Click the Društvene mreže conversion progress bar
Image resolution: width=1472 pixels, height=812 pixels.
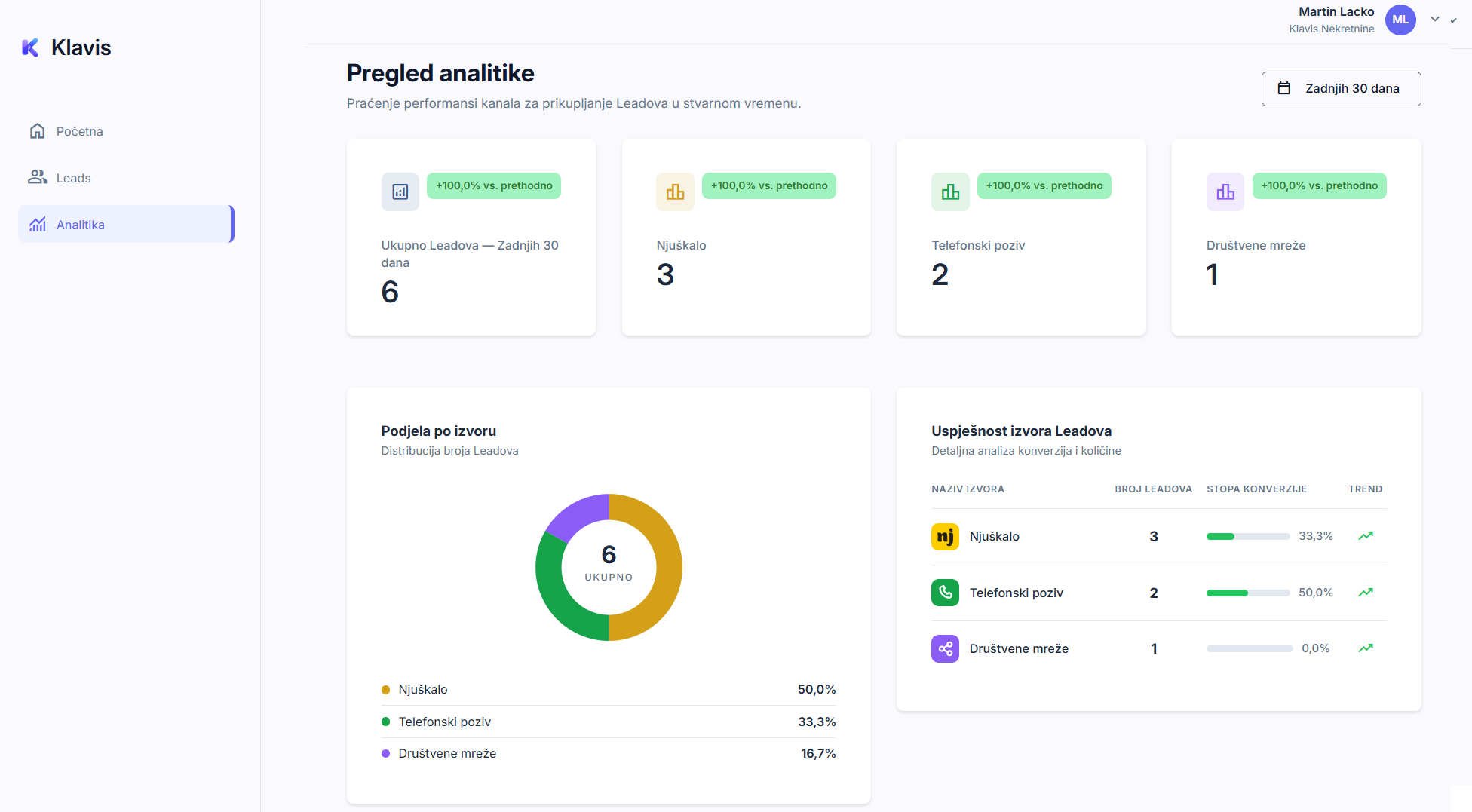click(1250, 649)
